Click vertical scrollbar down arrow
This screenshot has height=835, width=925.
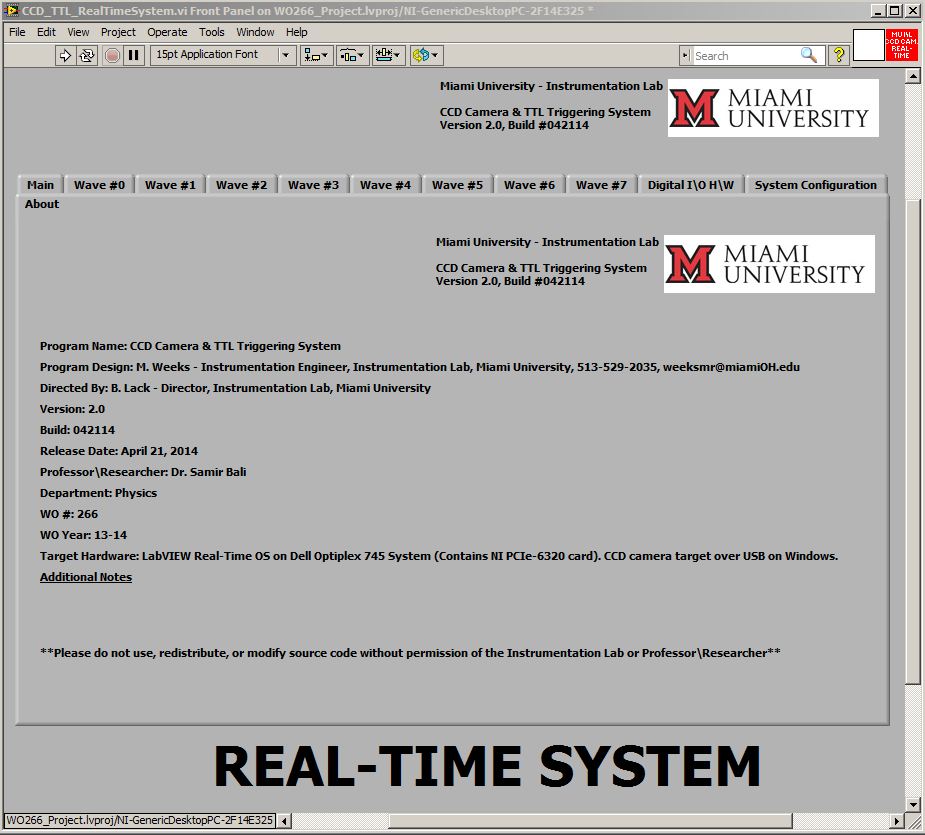point(913,804)
